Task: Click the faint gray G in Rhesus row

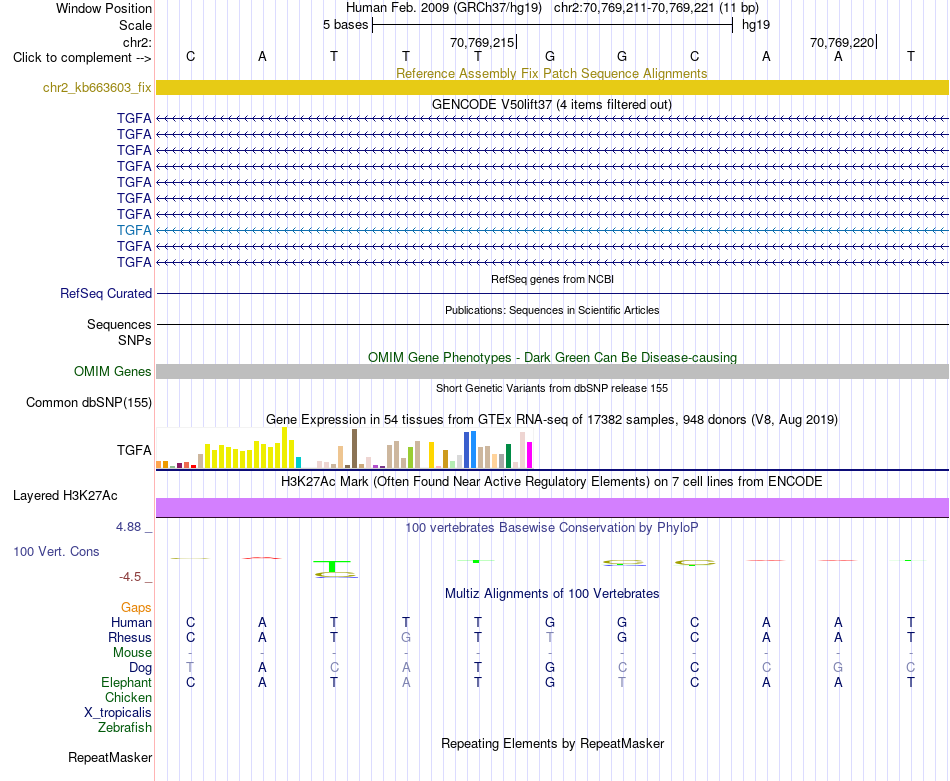Action: pyautogui.click(x=406, y=637)
